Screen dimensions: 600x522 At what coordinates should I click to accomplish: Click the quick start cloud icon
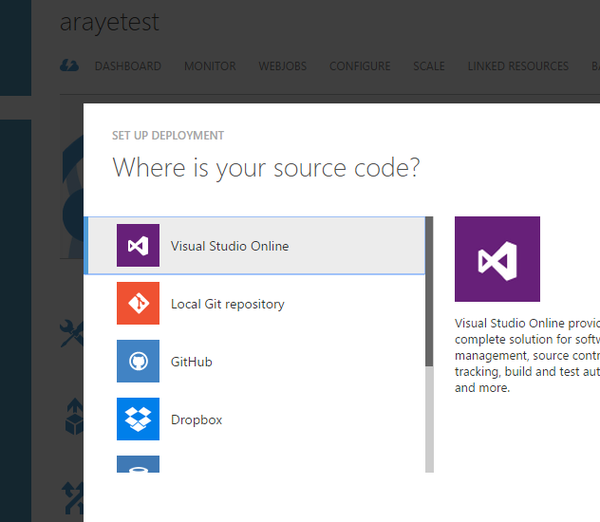(69, 66)
